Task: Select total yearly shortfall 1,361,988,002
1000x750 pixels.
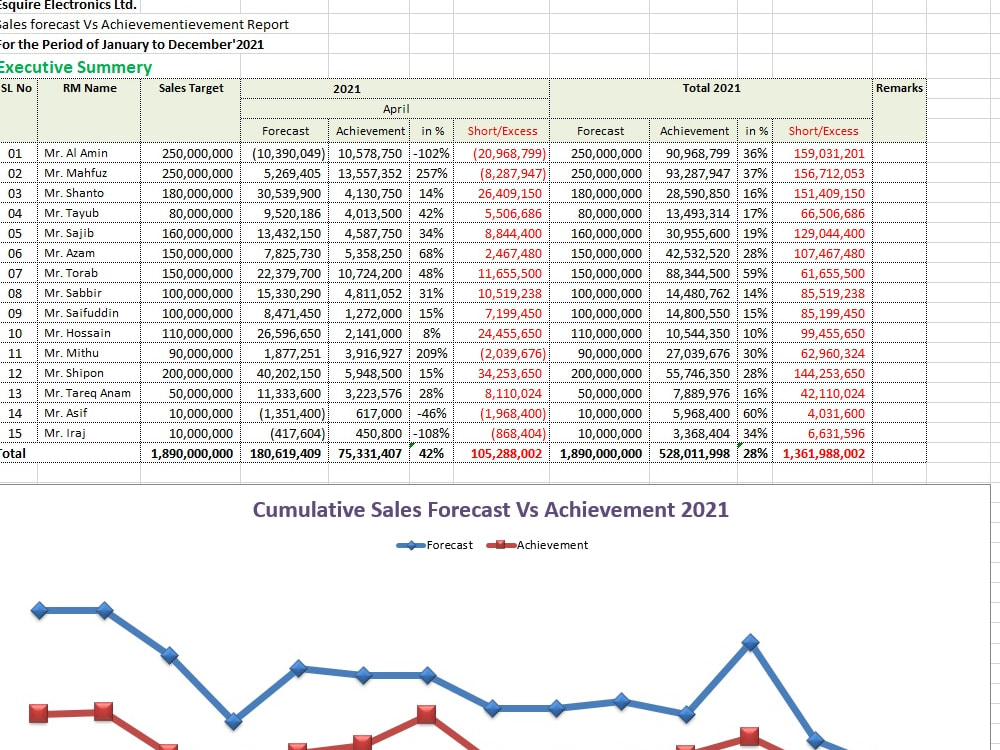Action: 823,453
